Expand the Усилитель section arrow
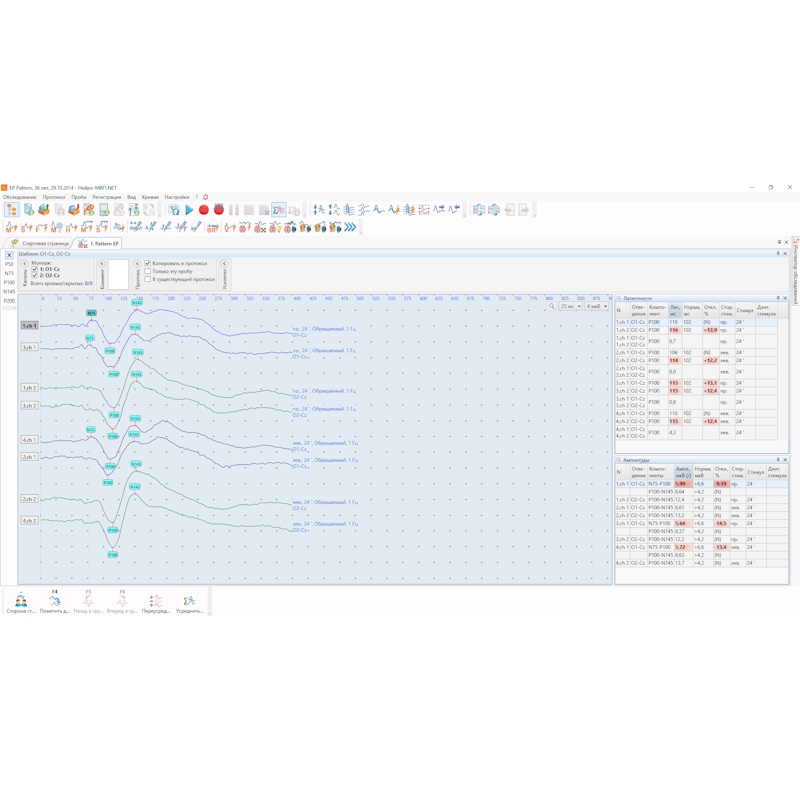This screenshot has height=800, width=800. click(224, 263)
